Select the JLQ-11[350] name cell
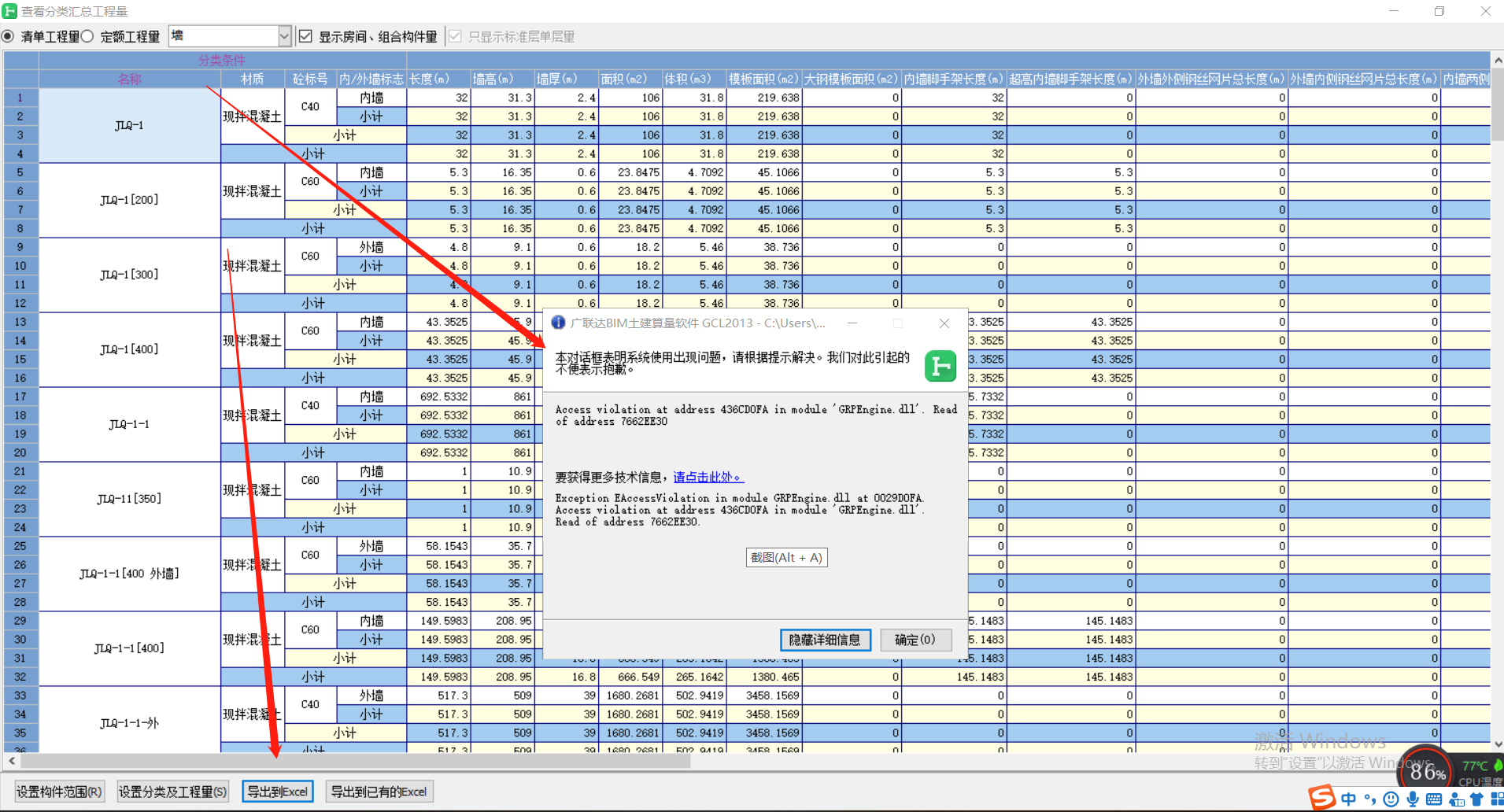 129,499
